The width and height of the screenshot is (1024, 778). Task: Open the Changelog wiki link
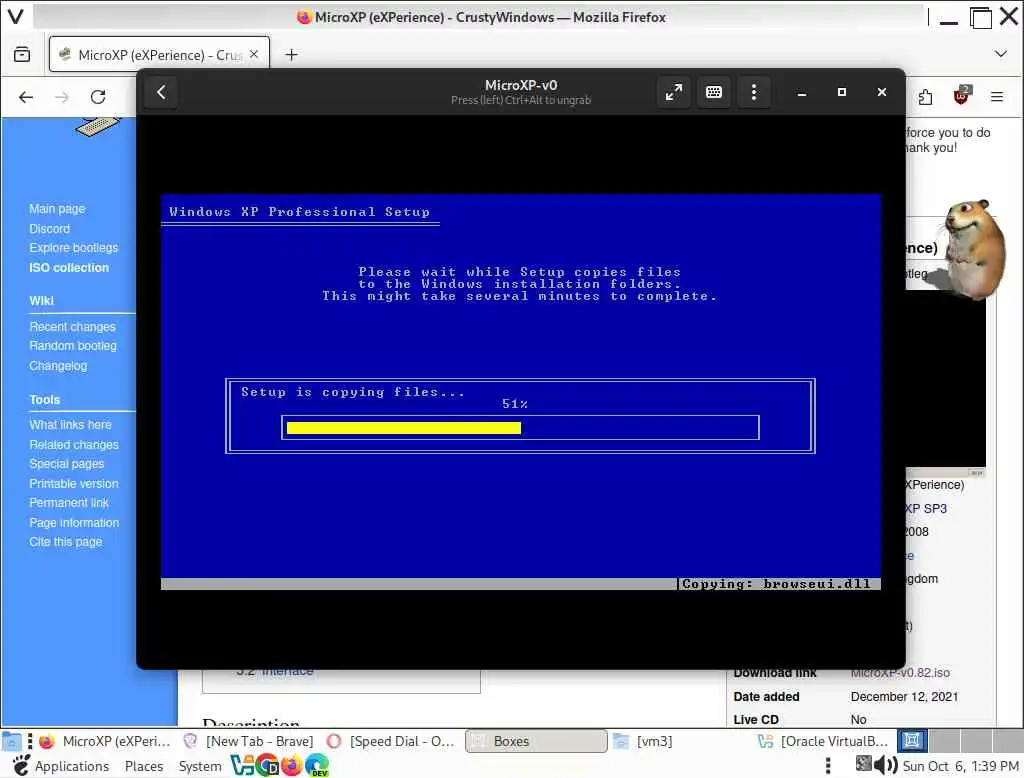pos(57,365)
